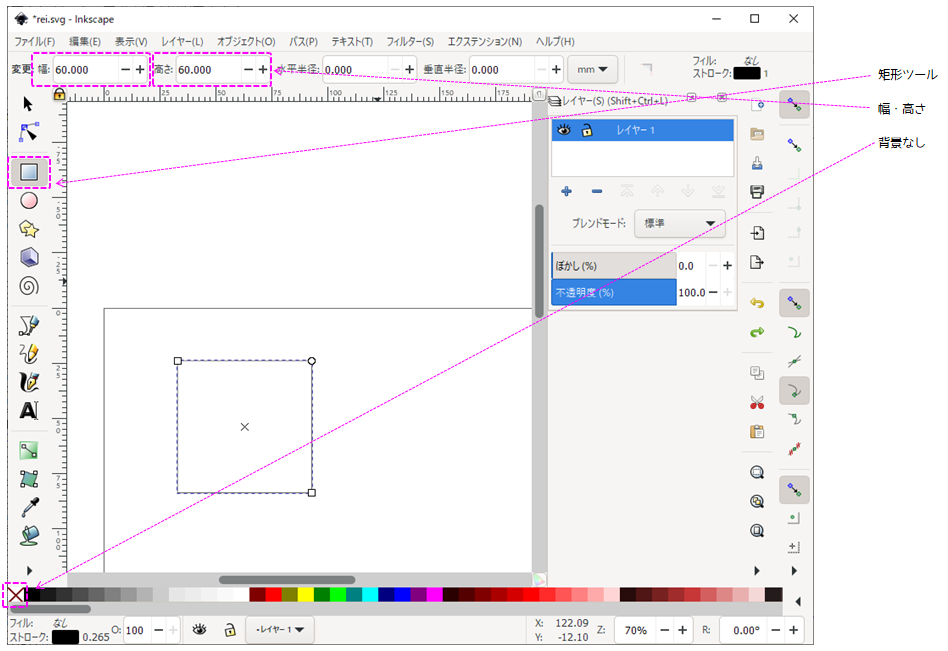Select the Rectangle tool
The image size is (948, 651).
coord(29,172)
